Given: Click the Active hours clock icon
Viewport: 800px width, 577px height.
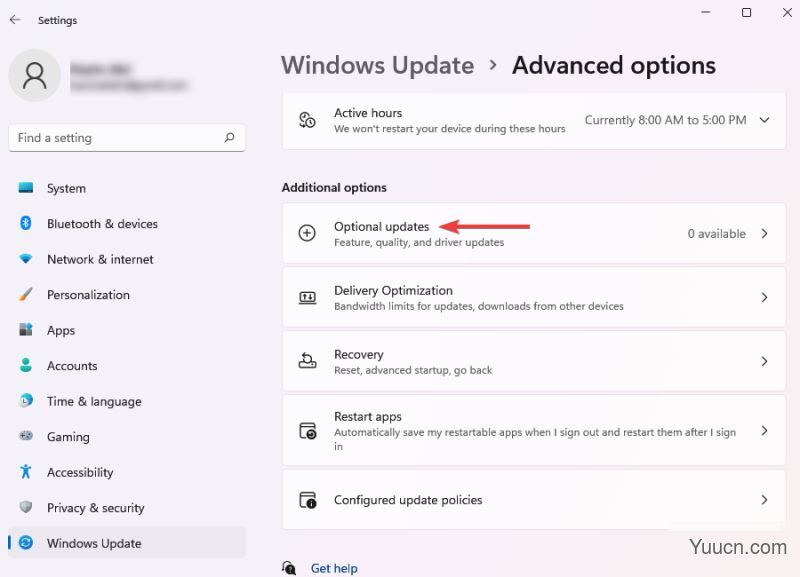Looking at the screenshot, I should [x=307, y=120].
